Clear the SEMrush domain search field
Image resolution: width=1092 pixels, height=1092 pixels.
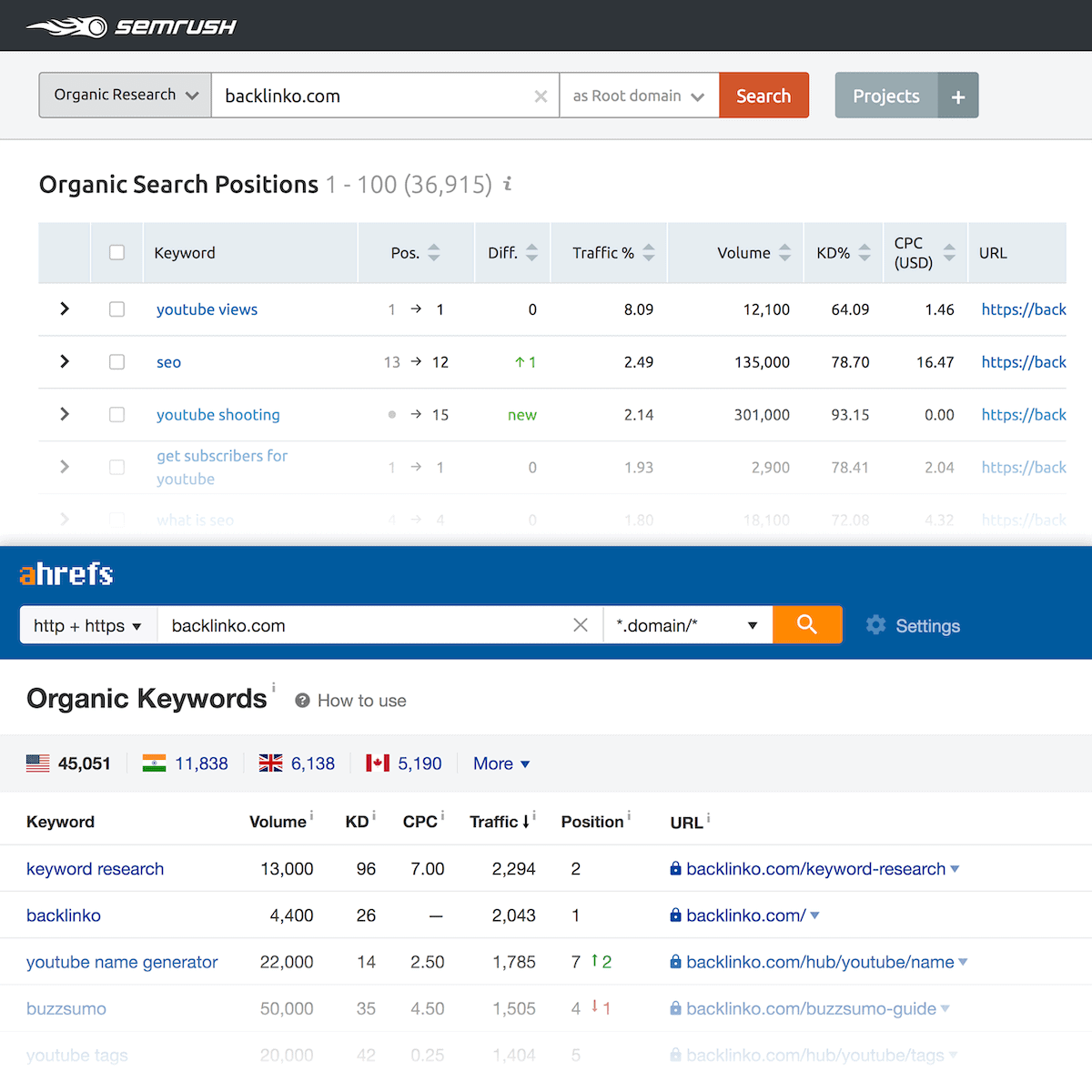point(541,96)
